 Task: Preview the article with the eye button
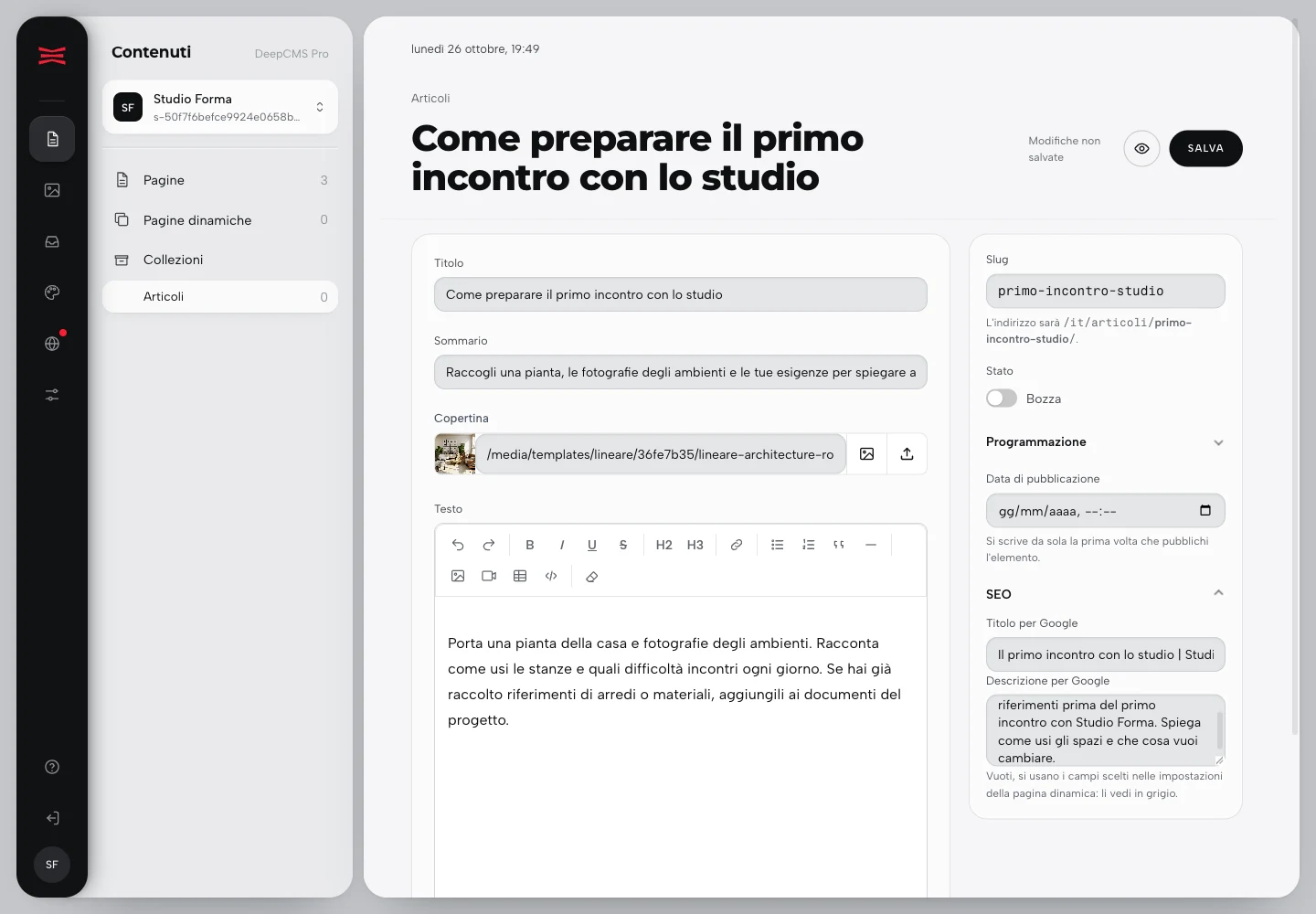(x=1141, y=148)
